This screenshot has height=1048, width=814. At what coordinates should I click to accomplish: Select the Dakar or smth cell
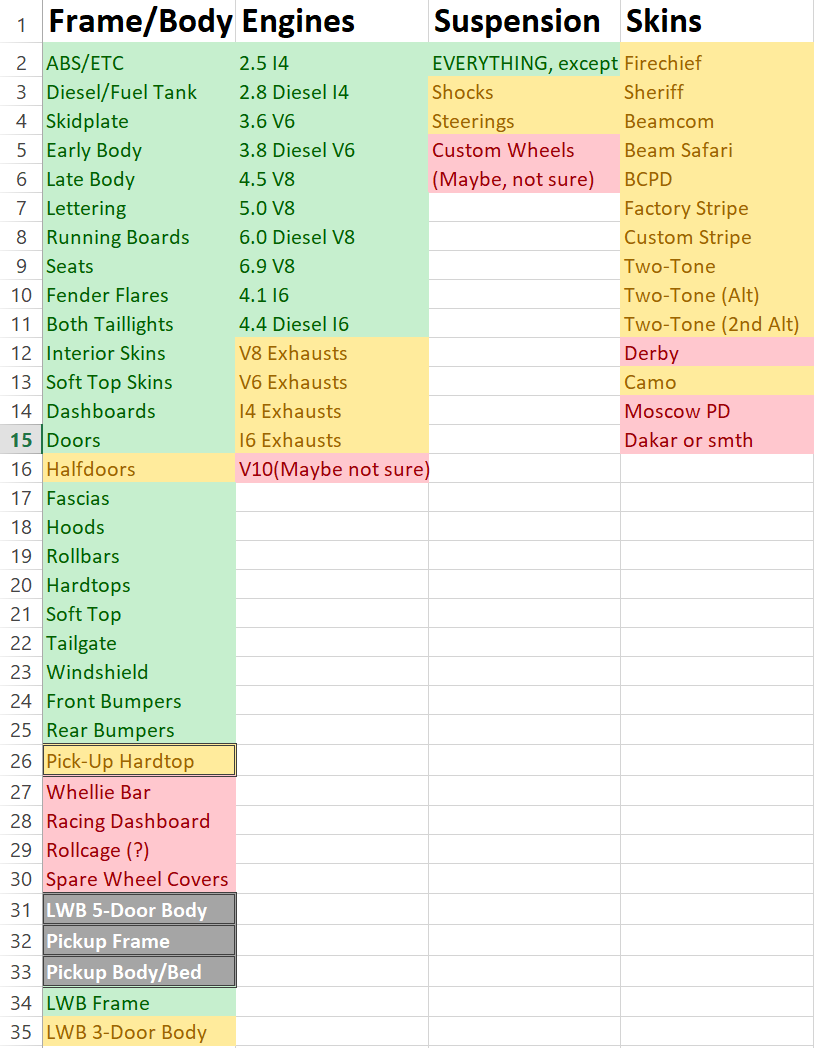(717, 440)
